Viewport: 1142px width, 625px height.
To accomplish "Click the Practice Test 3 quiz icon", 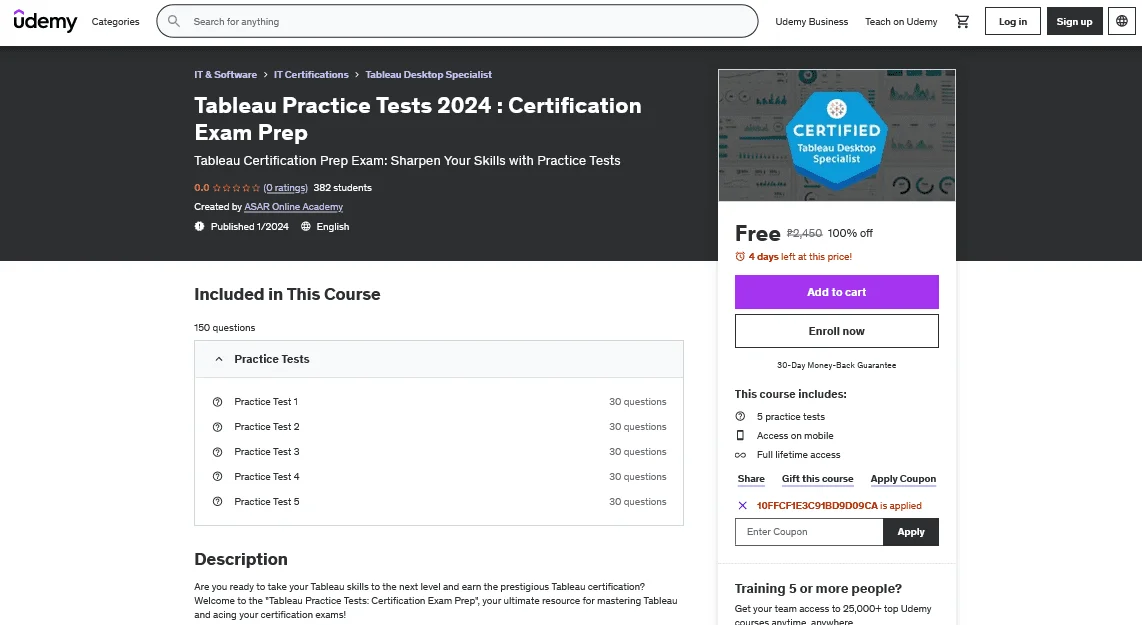I will (217, 452).
